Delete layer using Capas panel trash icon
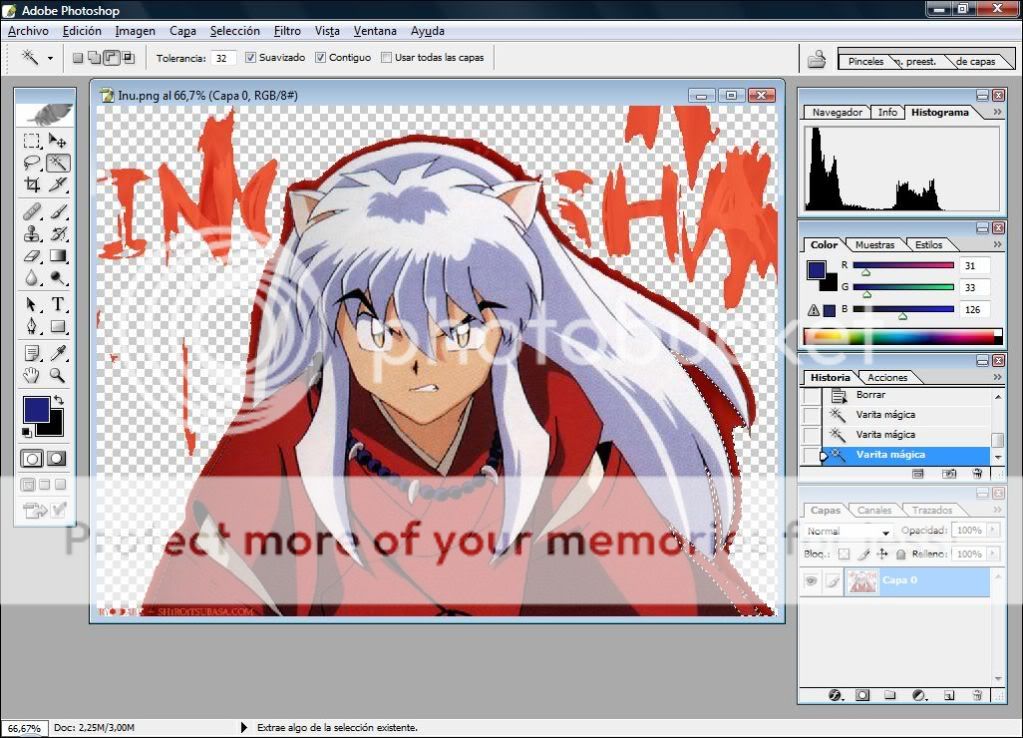The height and width of the screenshot is (738, 1023). click(x=975, y=695)
